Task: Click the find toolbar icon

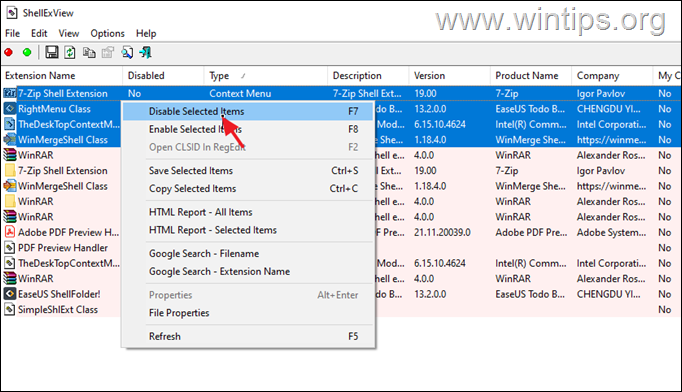Action: (127, 53)
